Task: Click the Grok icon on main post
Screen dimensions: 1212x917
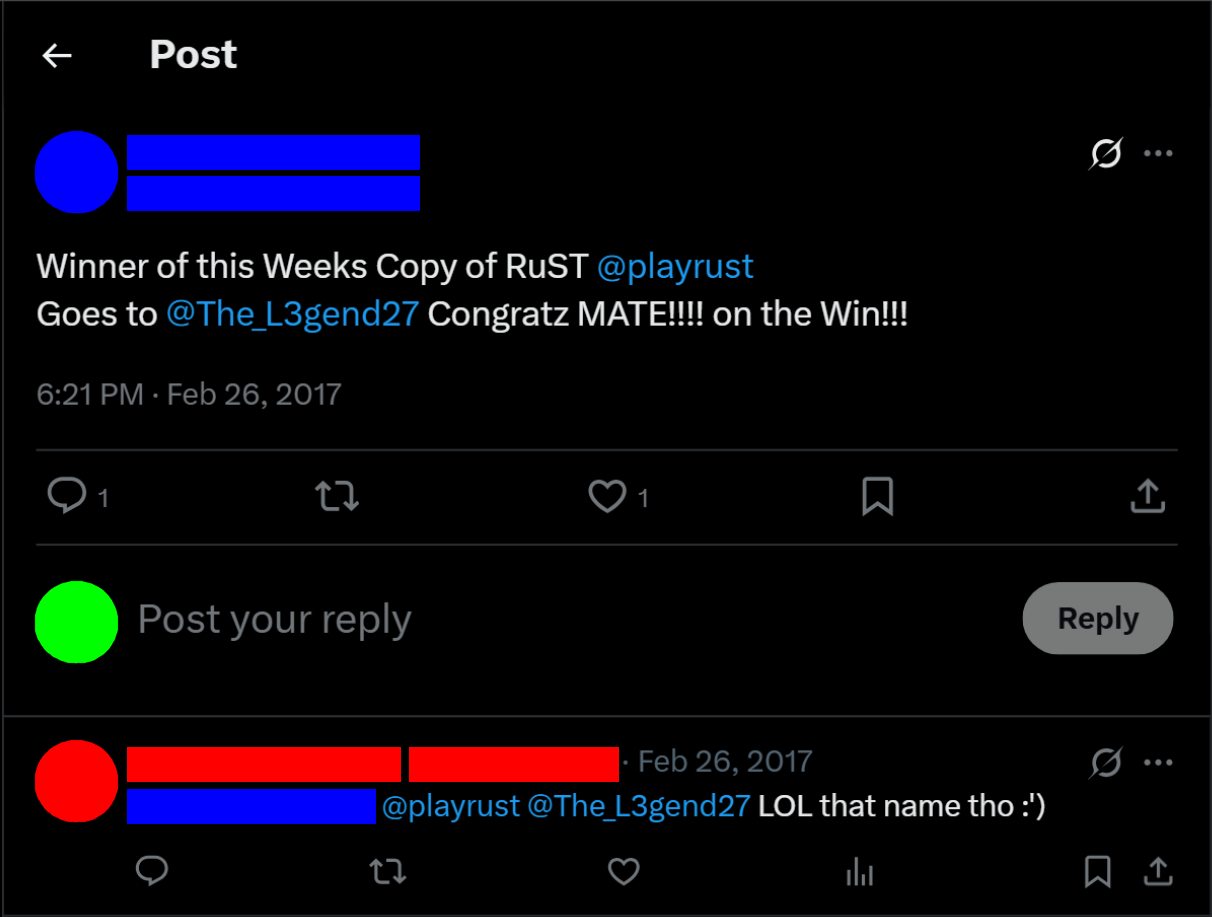Action: click(x=1106, y=154)
